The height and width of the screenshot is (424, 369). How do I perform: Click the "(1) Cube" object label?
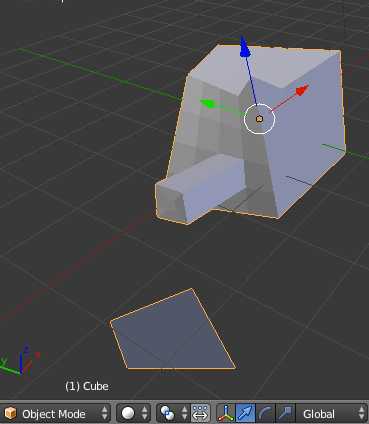click(87, 386)
